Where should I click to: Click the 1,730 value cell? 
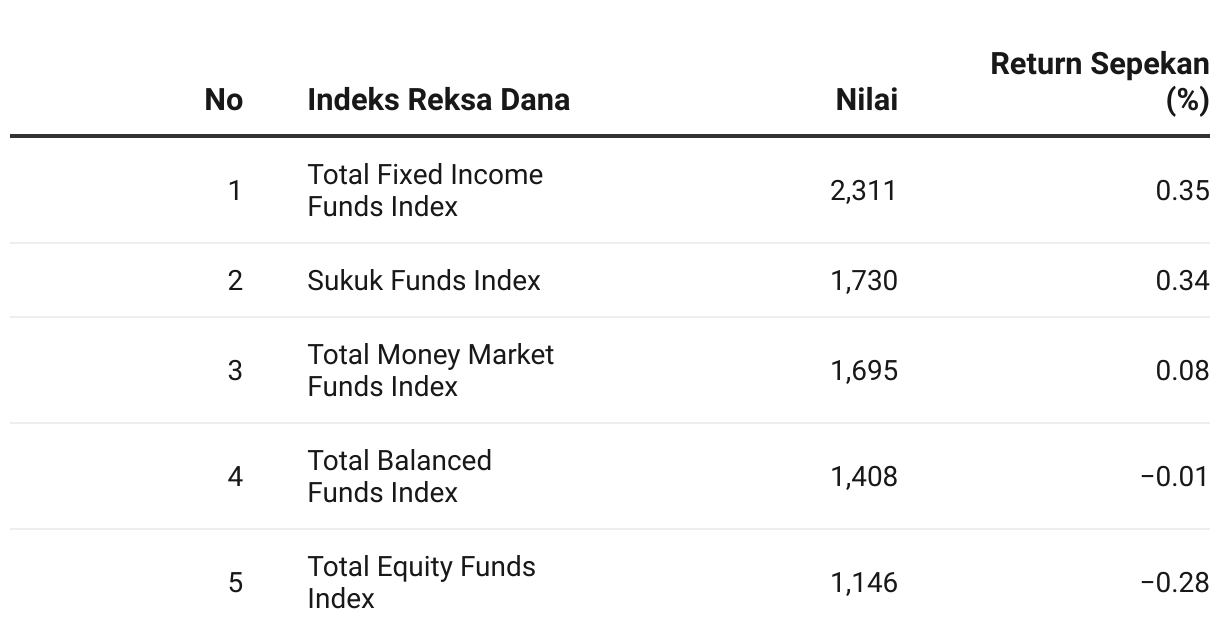tap(864, 280)
